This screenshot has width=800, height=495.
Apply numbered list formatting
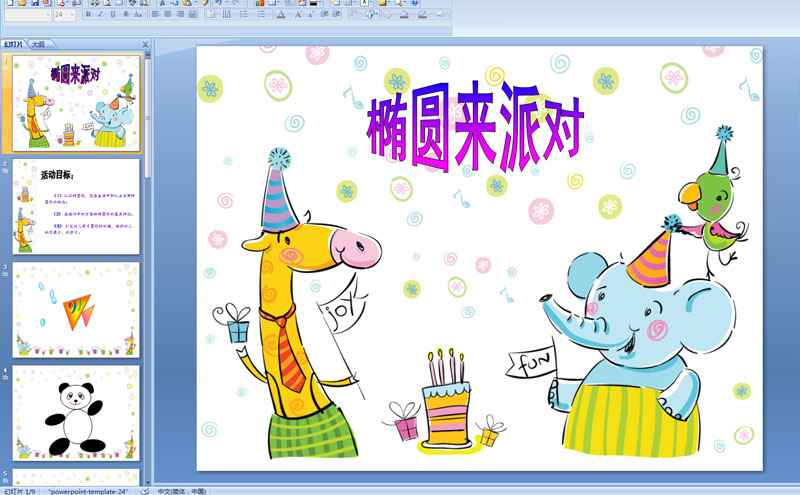click(x=245, y=14)
